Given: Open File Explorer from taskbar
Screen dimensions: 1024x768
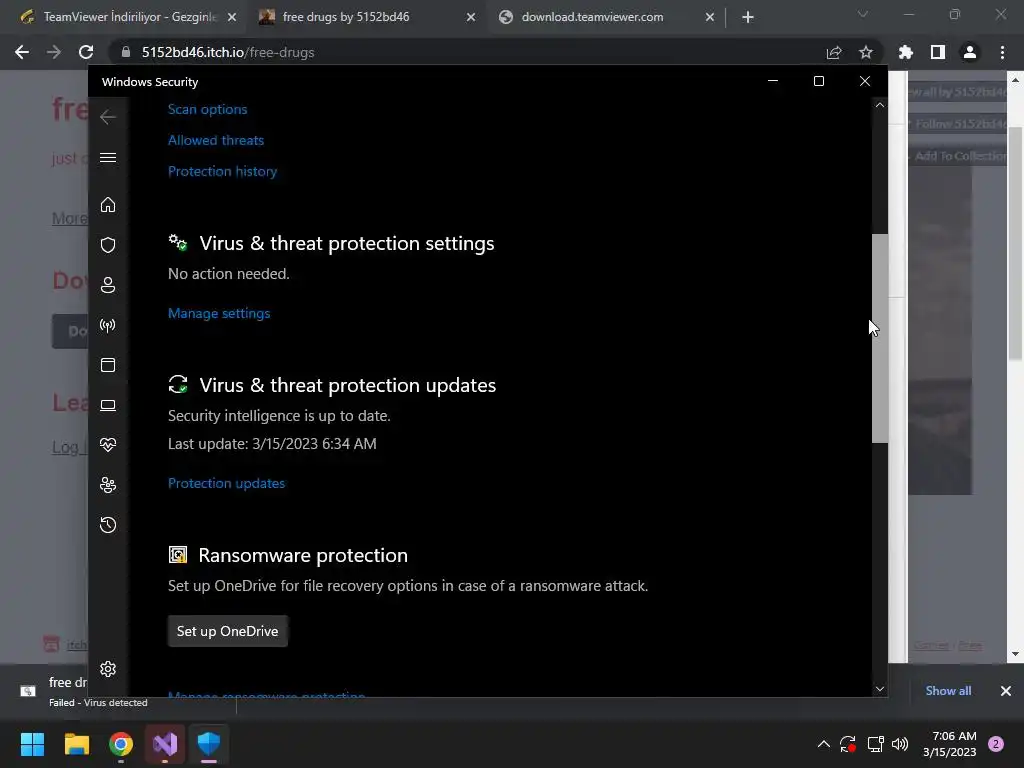Looking at the screenshot, I should (76, 744).
